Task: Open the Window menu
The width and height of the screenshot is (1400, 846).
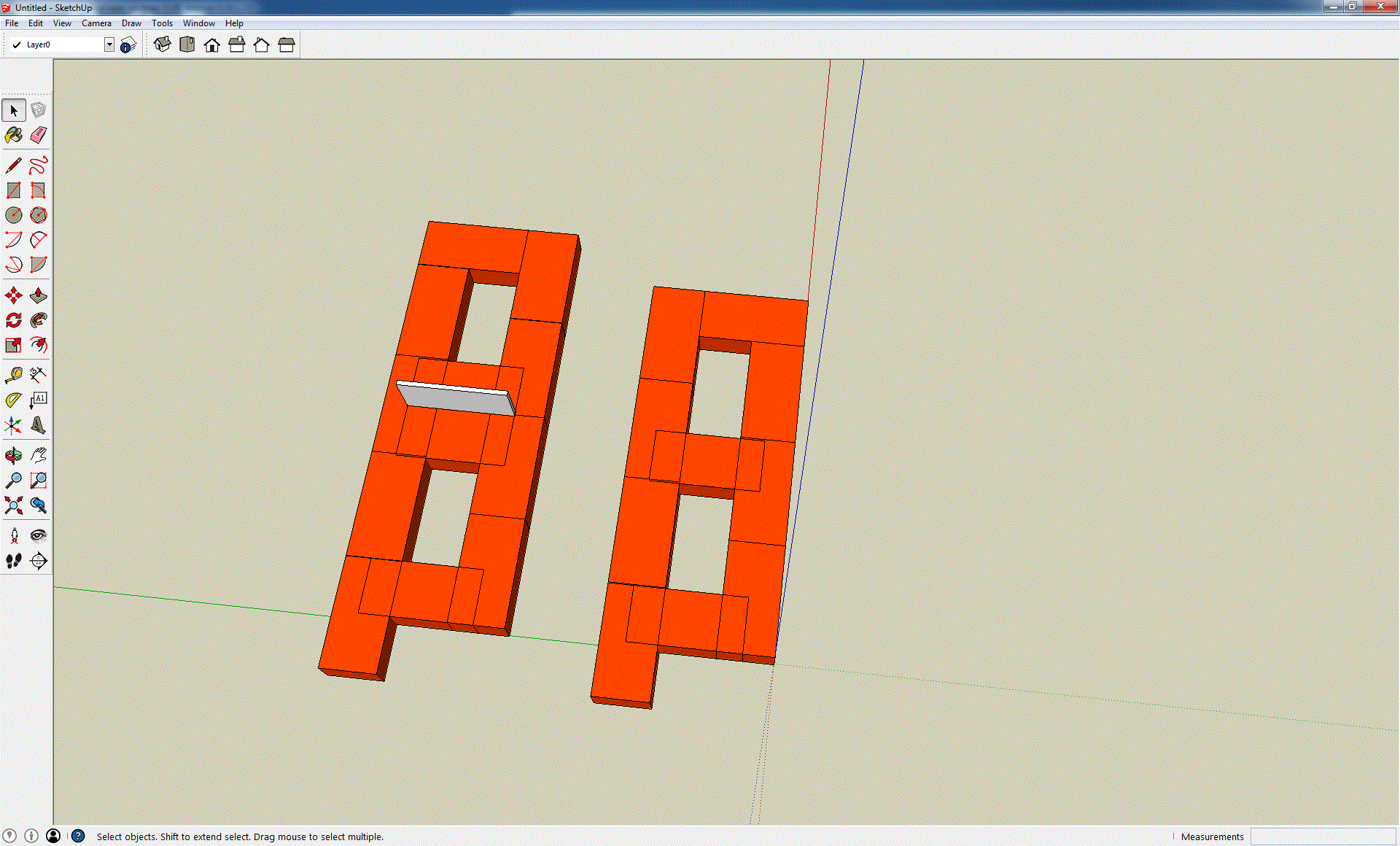Action: (198, 23)
